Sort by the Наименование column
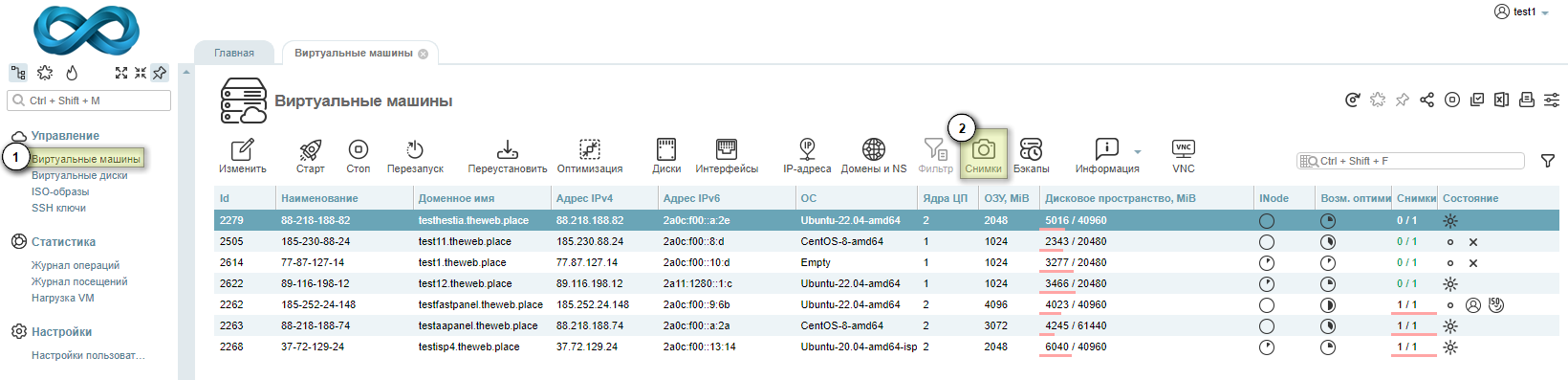The height and width of the screenshot is (380, 1568). pos(343,198)
